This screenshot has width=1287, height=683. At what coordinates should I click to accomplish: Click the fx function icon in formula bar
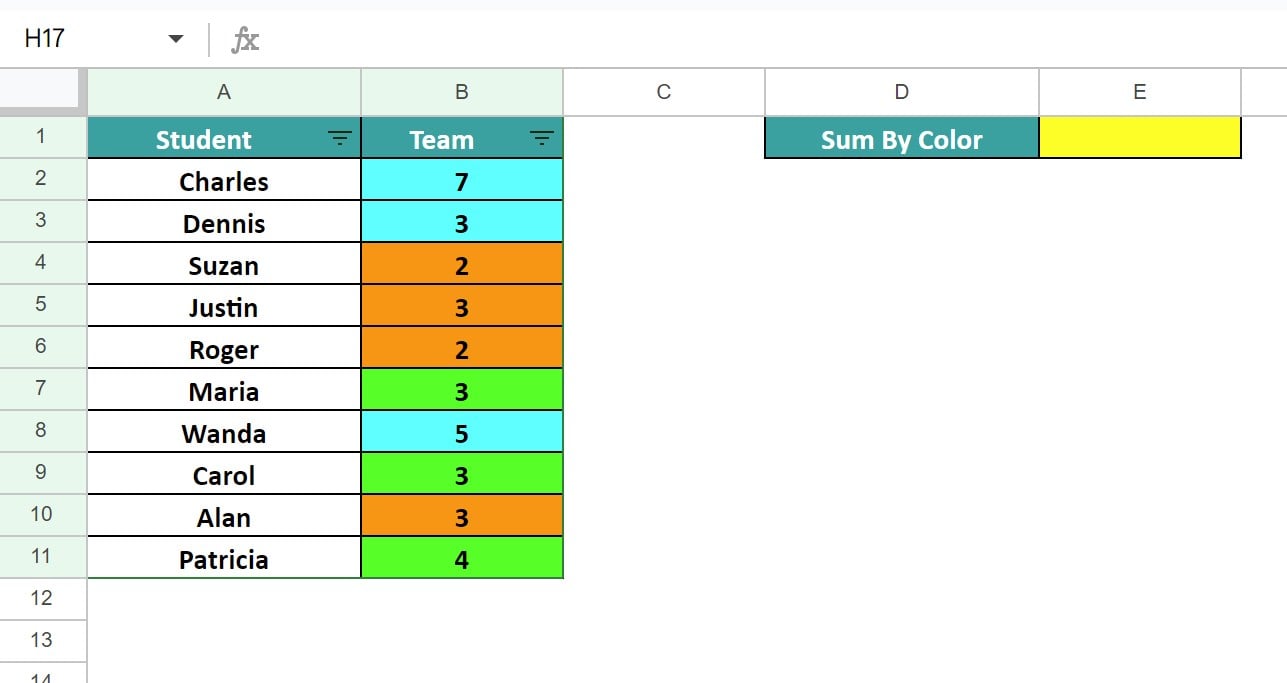(245, 39)
